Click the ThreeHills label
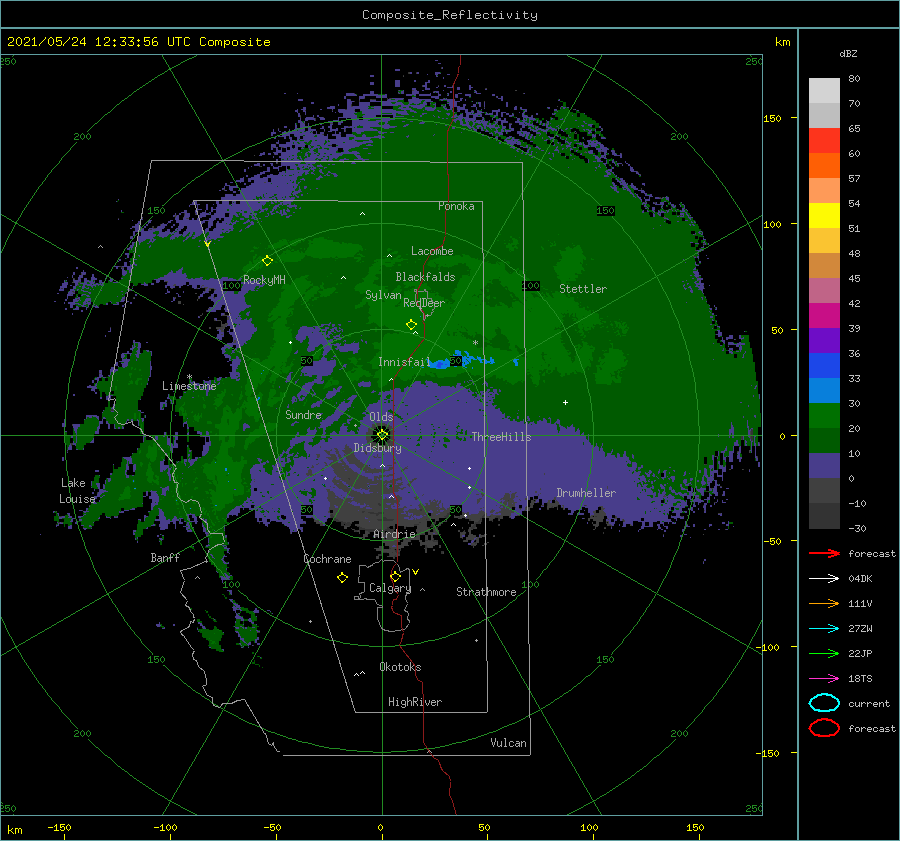The width and height of the screenshot is (900, 841). point(502,437)
